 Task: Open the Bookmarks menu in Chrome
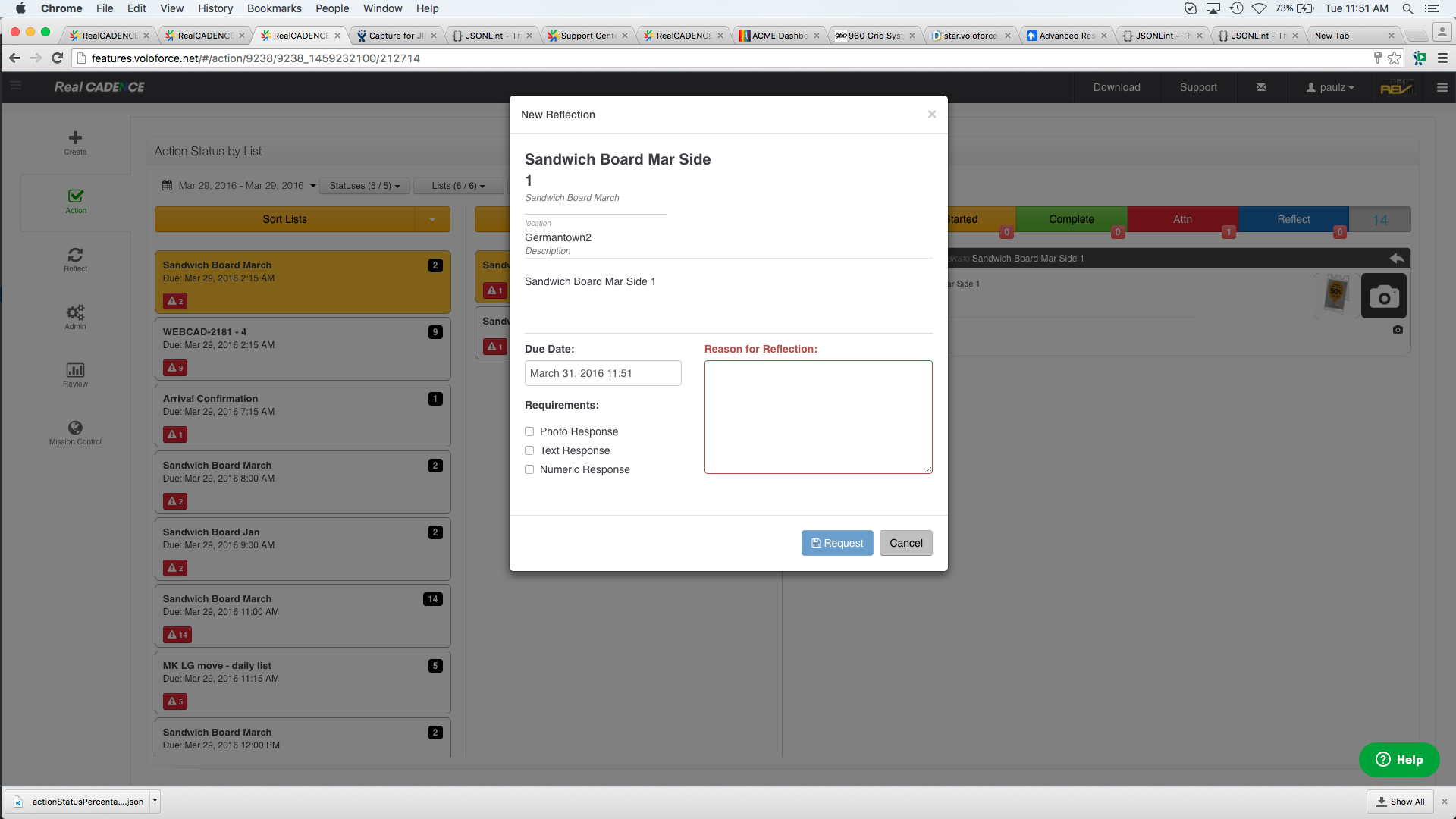coord(274,8)
